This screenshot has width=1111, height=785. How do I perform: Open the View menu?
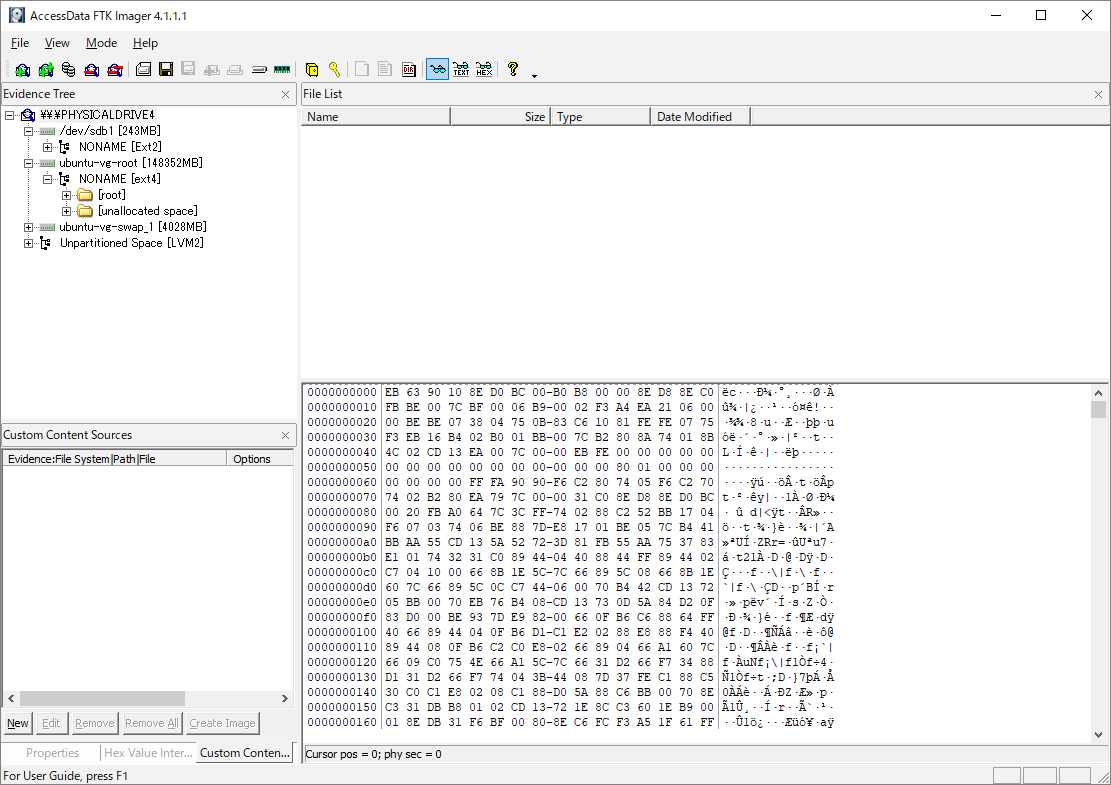coord(57,43)
